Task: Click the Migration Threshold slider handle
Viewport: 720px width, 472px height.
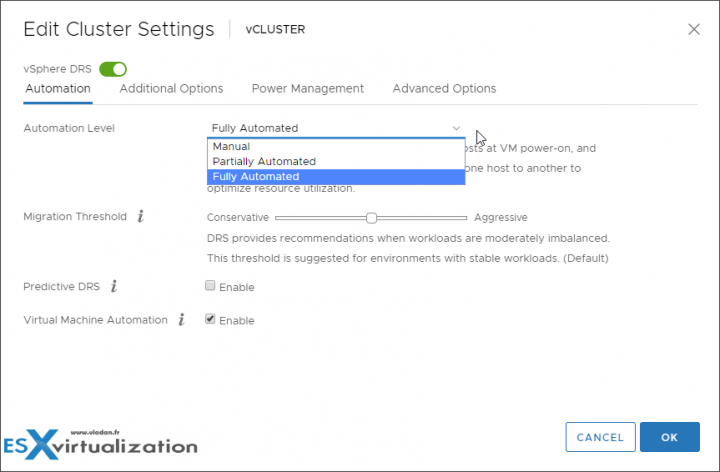Action: [x=371, y=218]
